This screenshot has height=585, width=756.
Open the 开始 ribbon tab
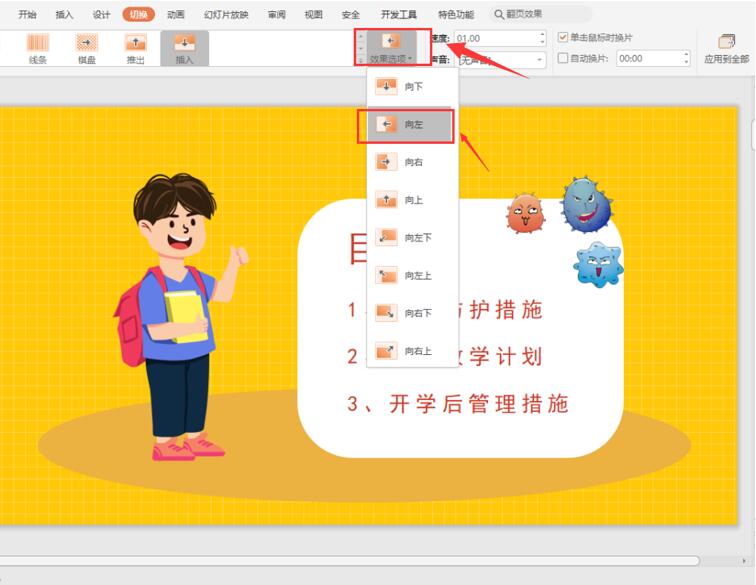coord(27,14)
